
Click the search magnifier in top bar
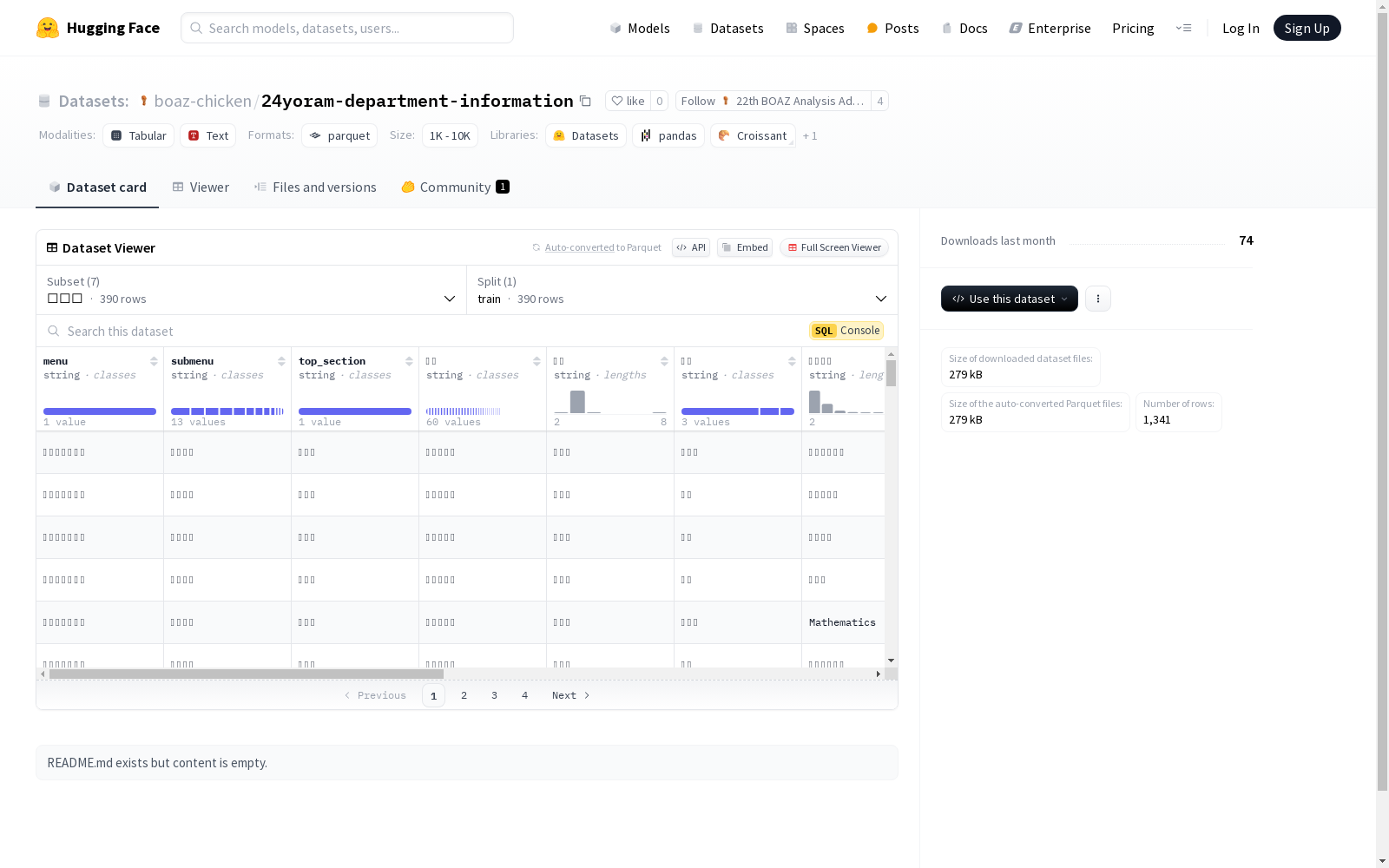coord(196,28)
